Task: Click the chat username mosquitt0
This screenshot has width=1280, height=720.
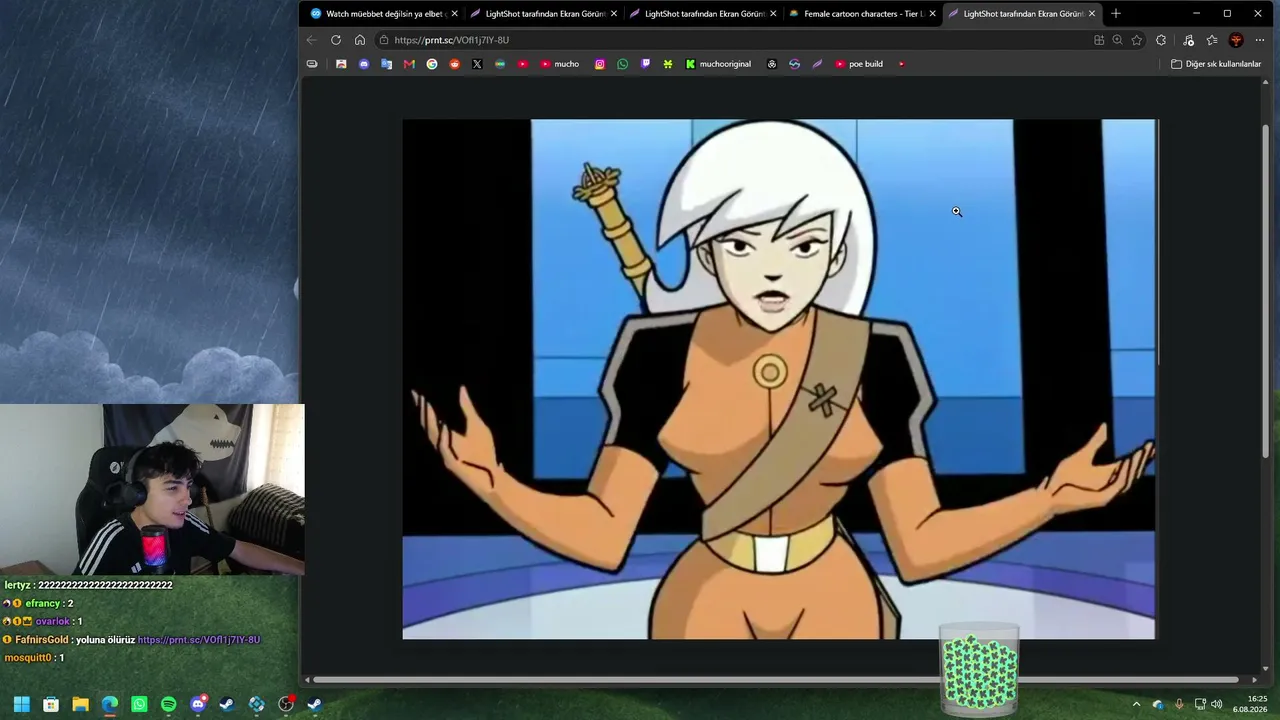Action: click(28, 658)
